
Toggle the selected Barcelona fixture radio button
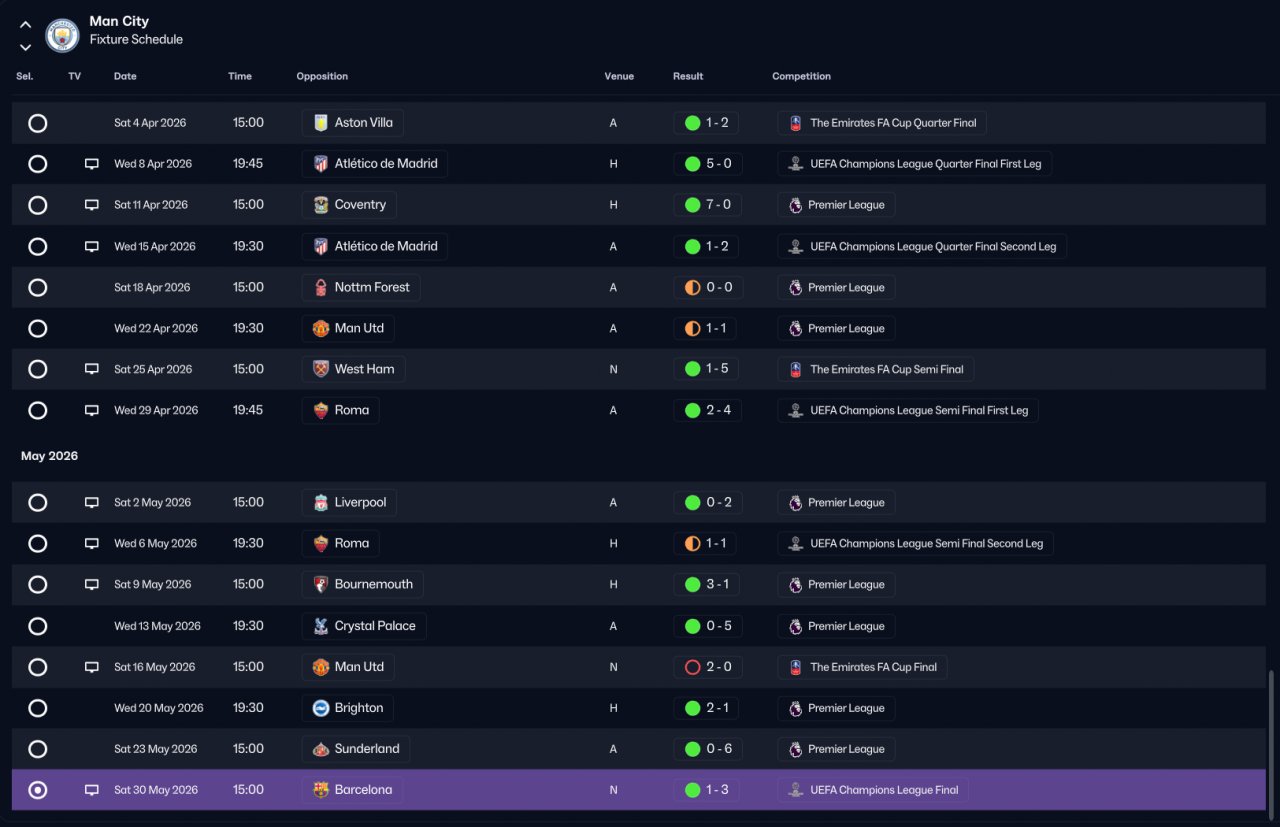point(37,790)
